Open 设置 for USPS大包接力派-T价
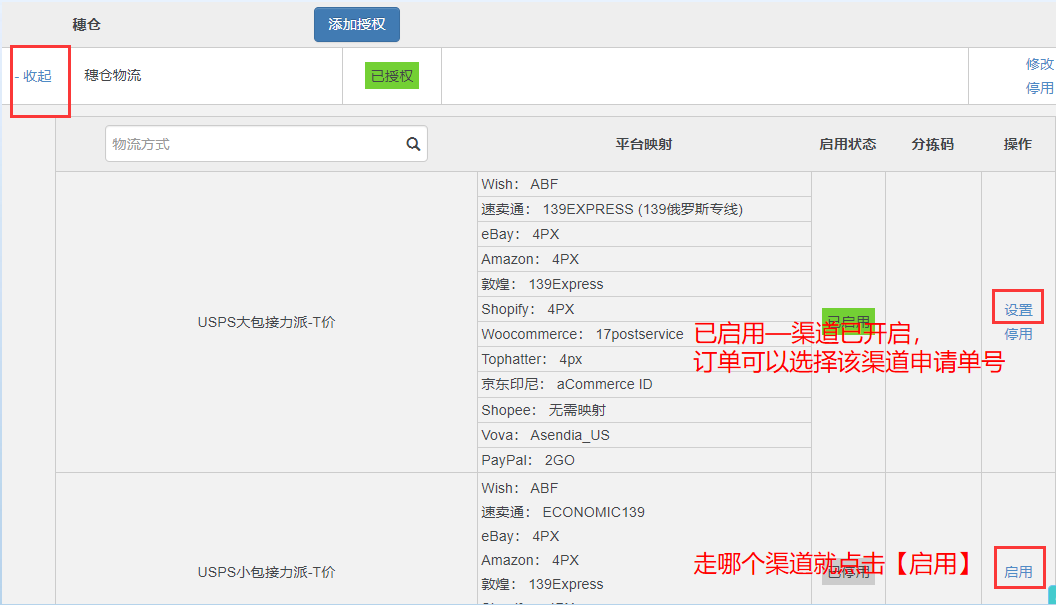Screen dimensions: 1056x605 coord(1018,309)
